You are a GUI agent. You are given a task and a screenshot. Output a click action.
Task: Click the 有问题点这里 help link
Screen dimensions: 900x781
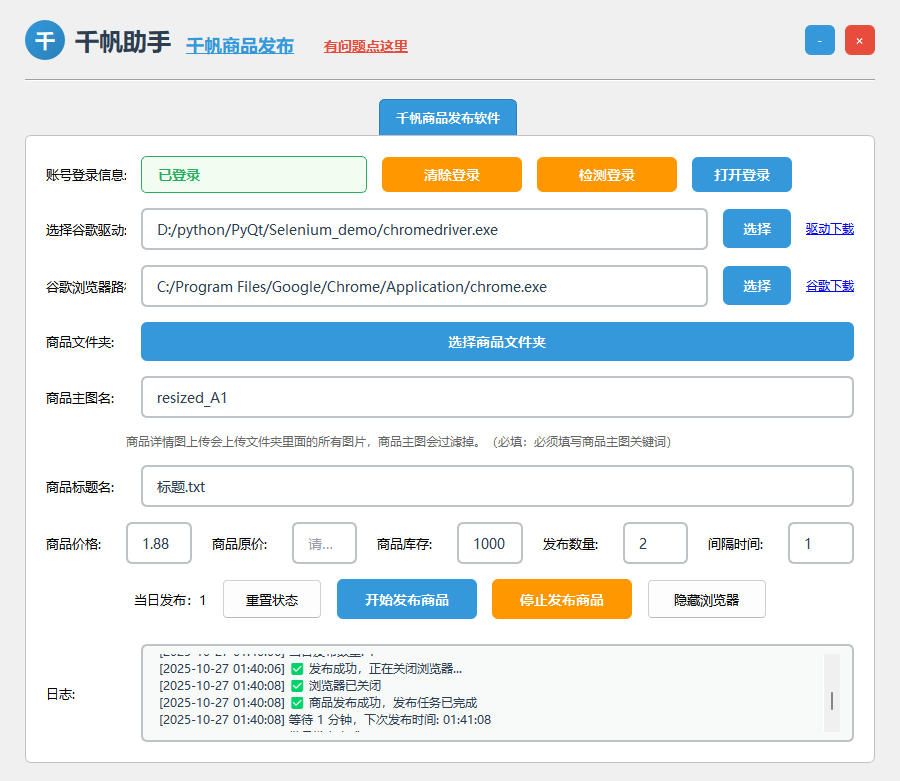364,46
